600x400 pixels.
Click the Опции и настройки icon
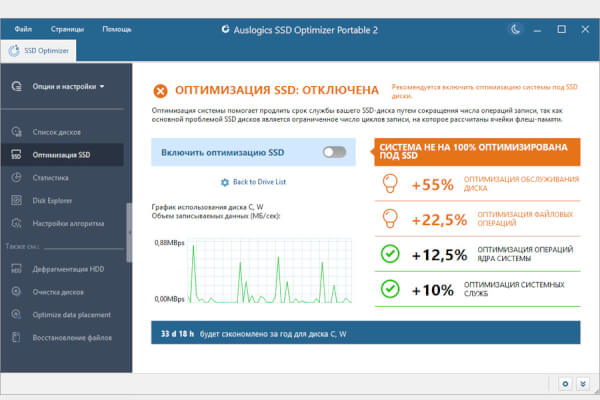tap(16, 87)
